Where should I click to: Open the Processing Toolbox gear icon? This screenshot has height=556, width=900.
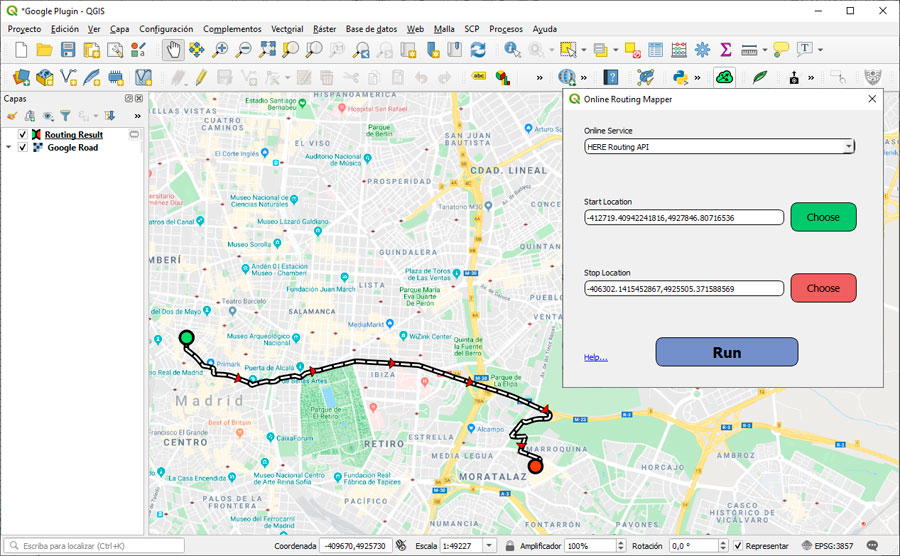pyautogui.click(x=703, y=50)
